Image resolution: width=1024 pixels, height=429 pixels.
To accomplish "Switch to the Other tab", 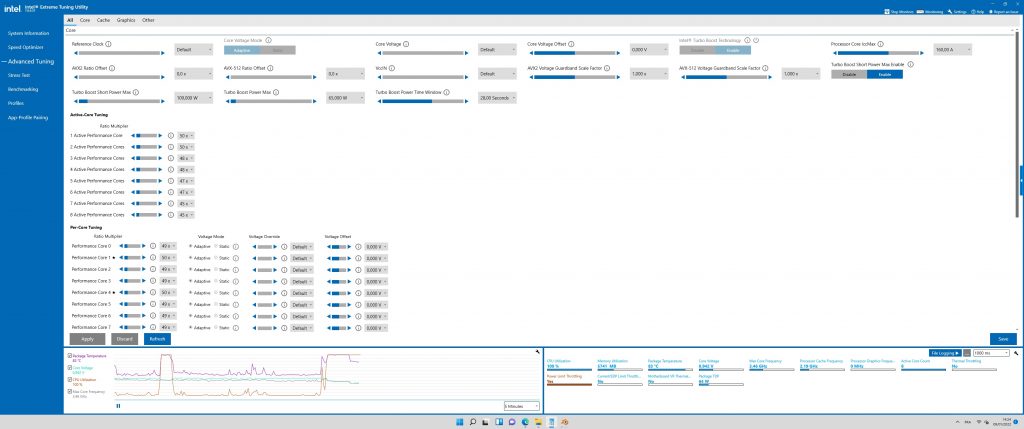I will [x=148, y=20].
